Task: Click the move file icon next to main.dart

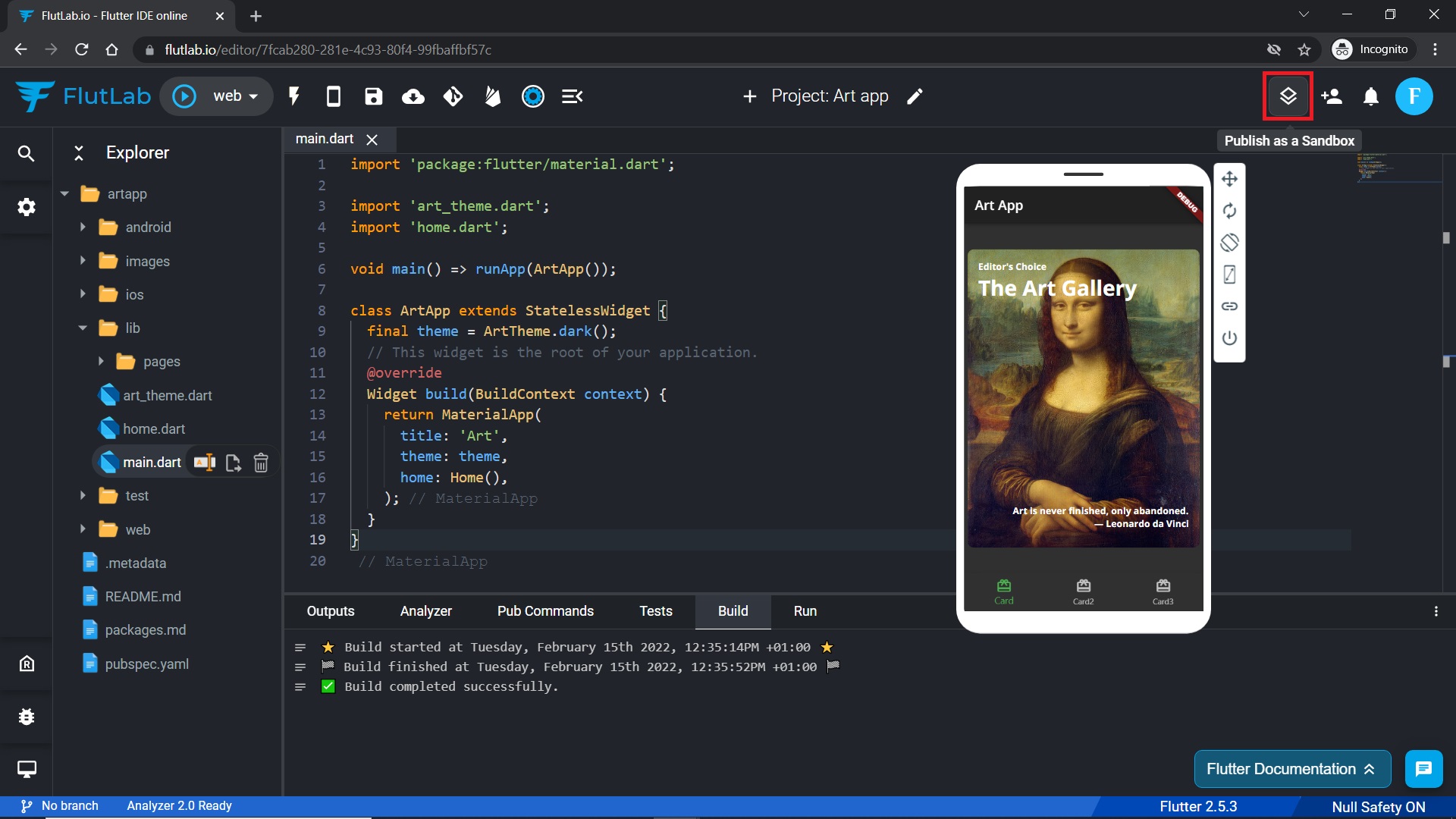Action: click(x=234, y=463)
